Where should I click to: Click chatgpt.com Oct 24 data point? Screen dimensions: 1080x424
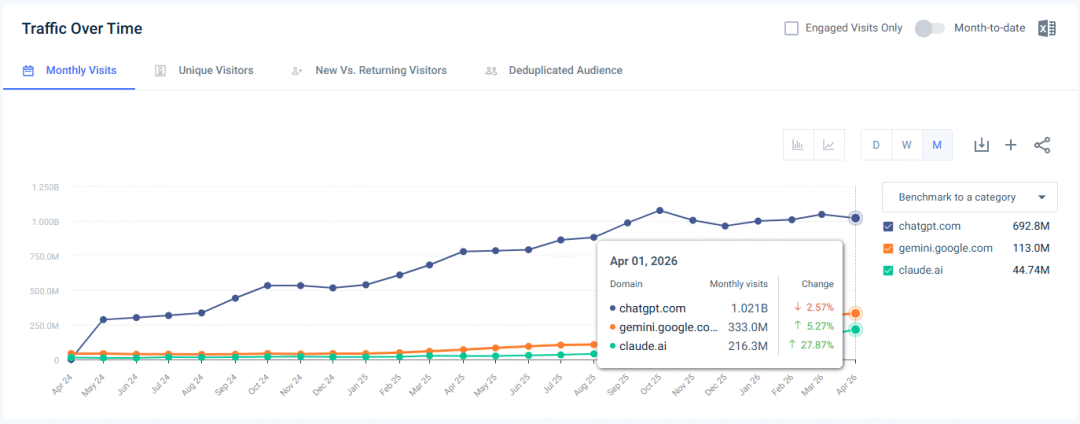(267, 285)
